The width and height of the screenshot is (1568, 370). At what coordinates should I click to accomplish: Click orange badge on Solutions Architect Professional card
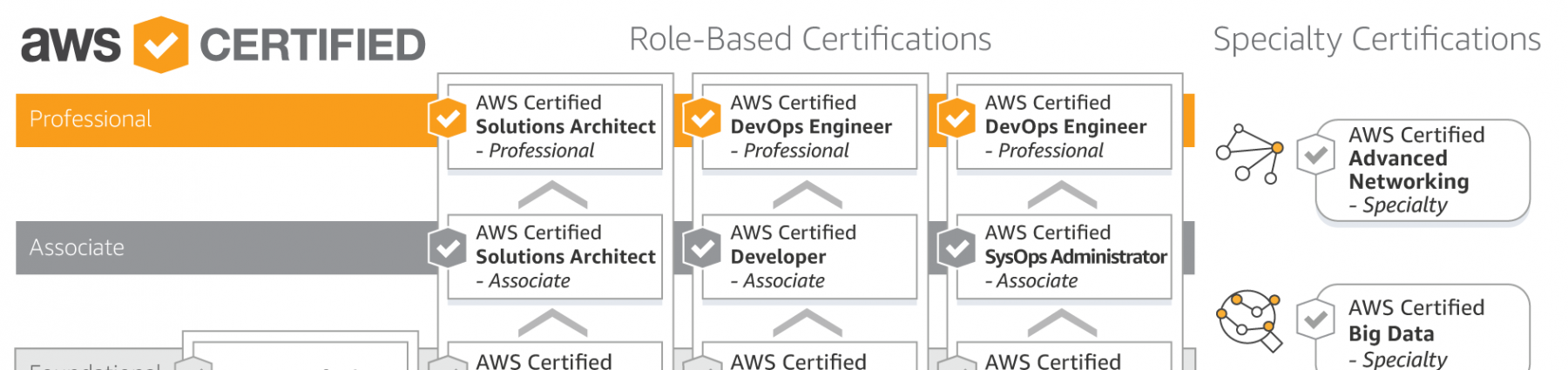click(449, 119)
